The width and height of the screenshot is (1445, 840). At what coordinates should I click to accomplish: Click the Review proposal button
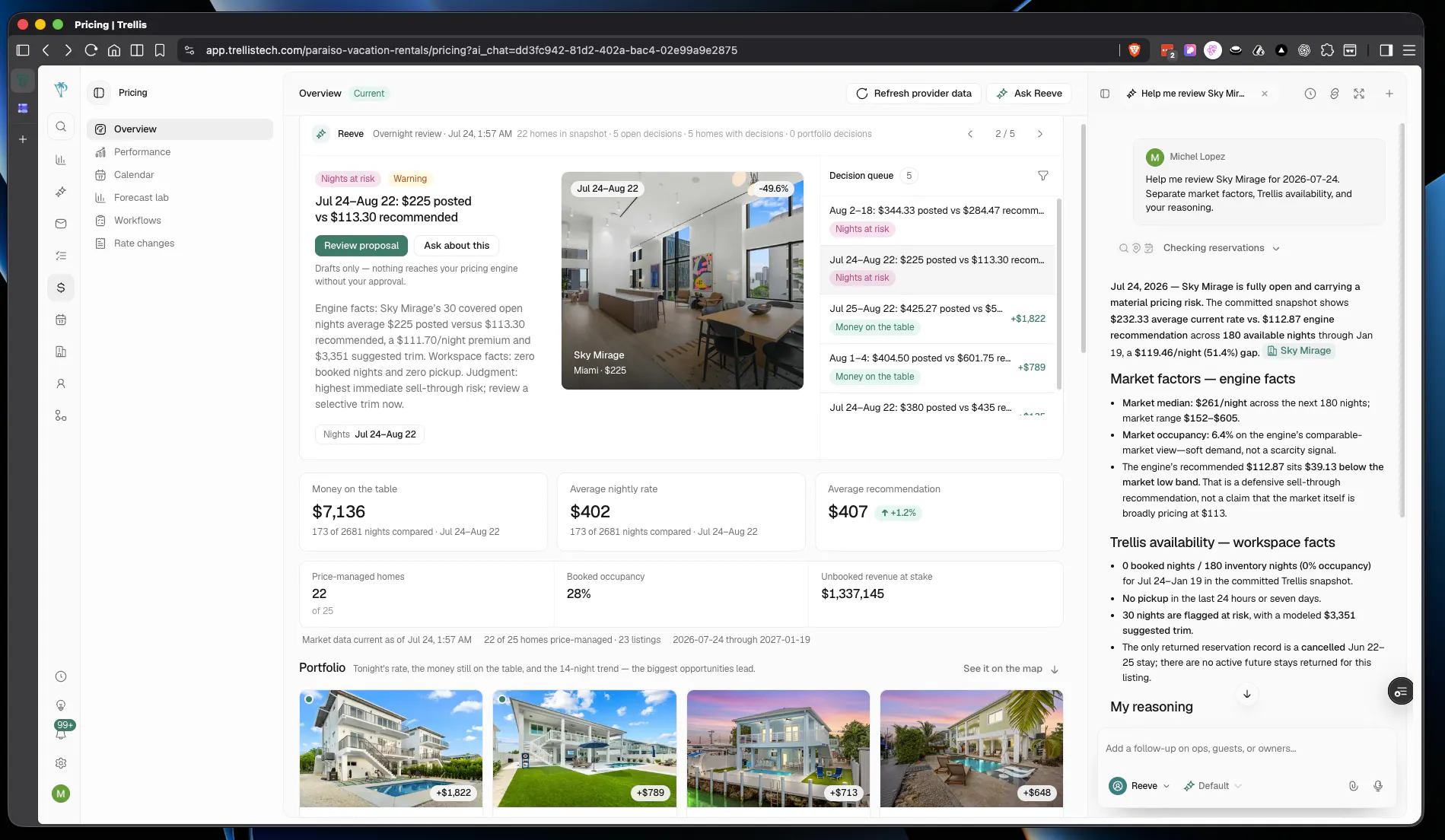[x=361, y=246]
